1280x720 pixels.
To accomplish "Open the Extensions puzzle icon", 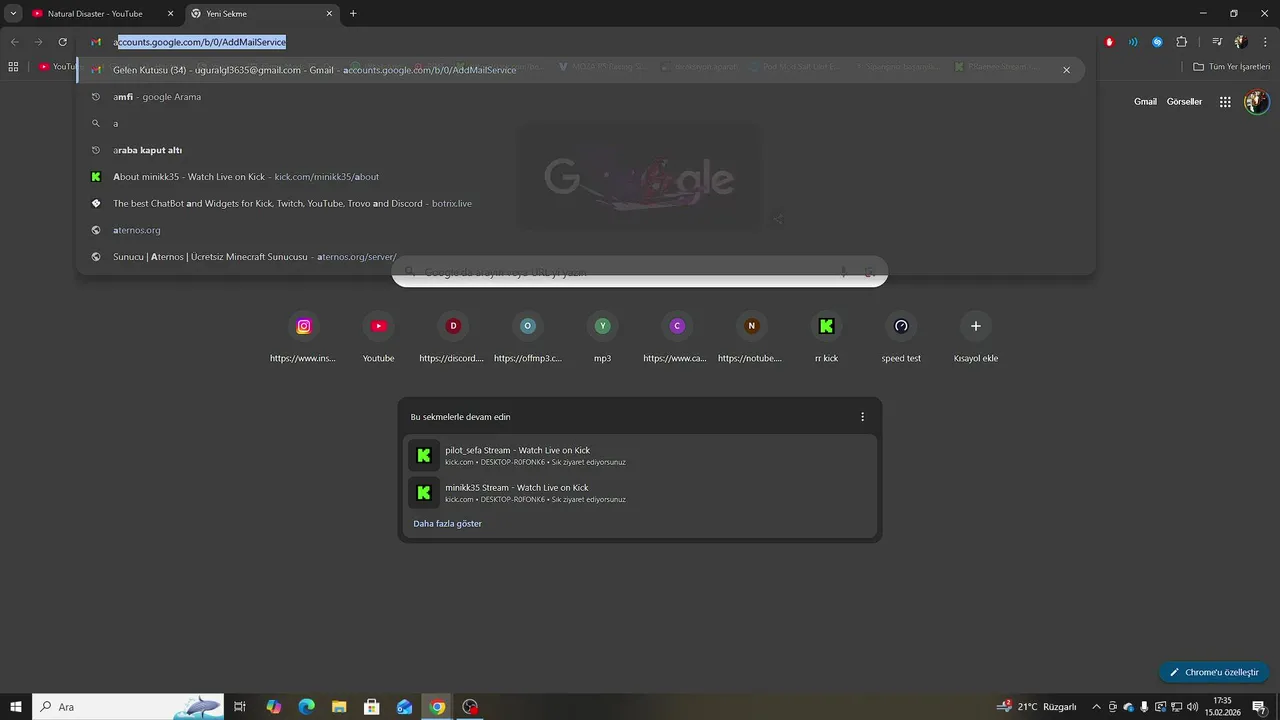I will tap(1182, 42).
